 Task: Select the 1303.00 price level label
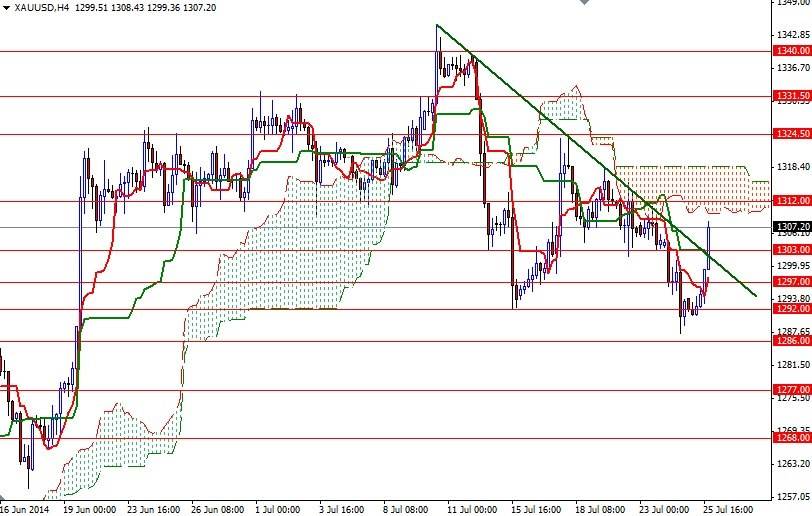792,250
